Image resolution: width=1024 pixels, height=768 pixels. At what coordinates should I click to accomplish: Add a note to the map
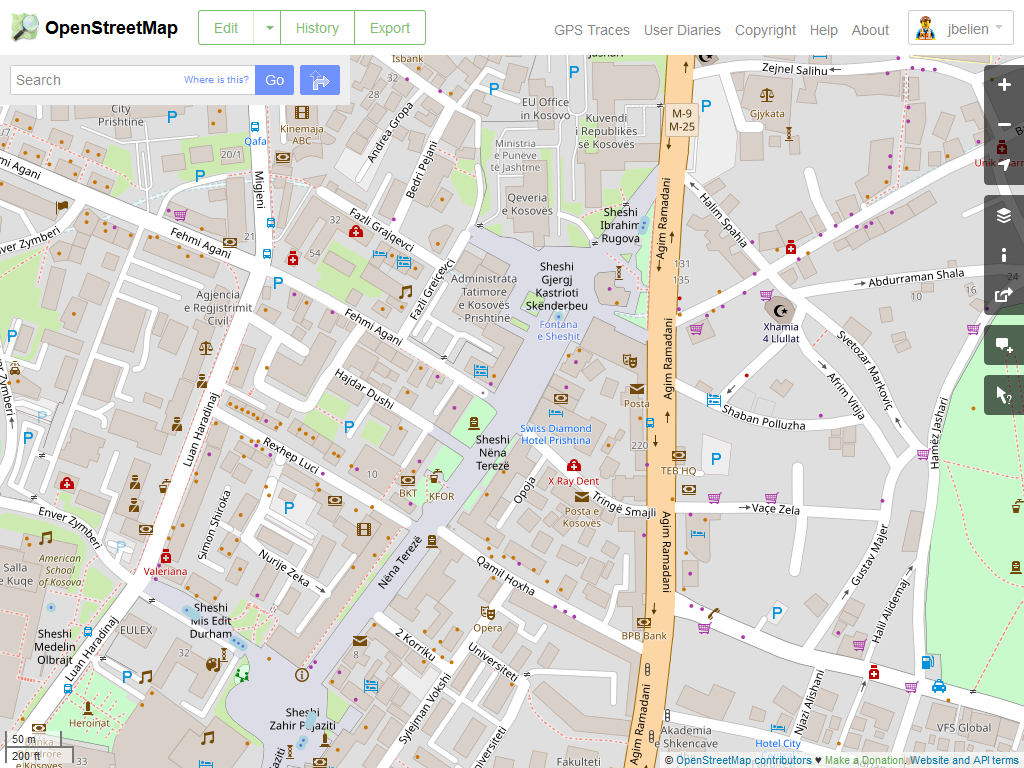tap(1004, 346)
